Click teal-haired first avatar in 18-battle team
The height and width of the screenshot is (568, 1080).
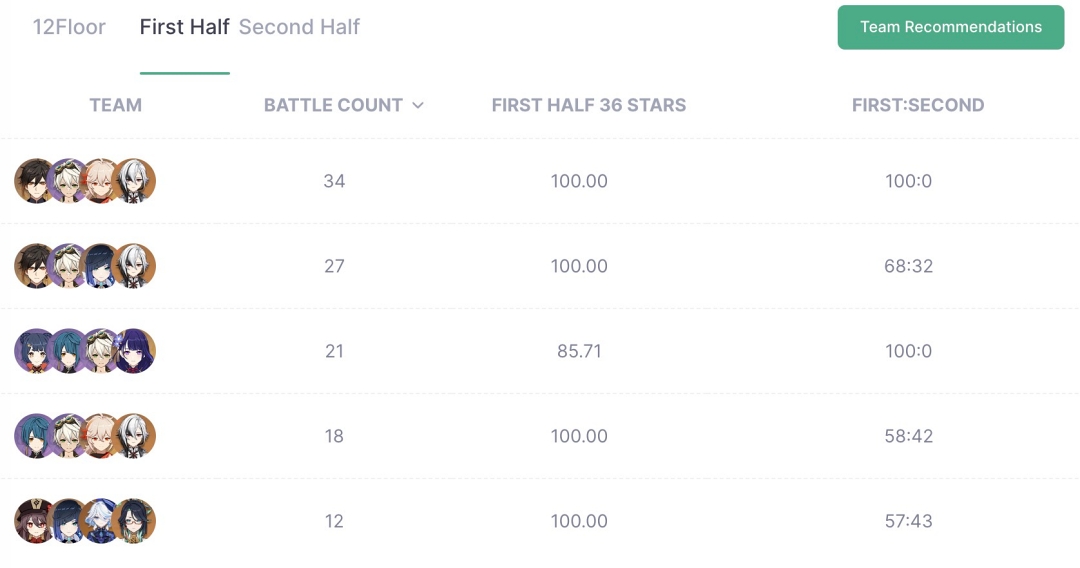point(36,436)
